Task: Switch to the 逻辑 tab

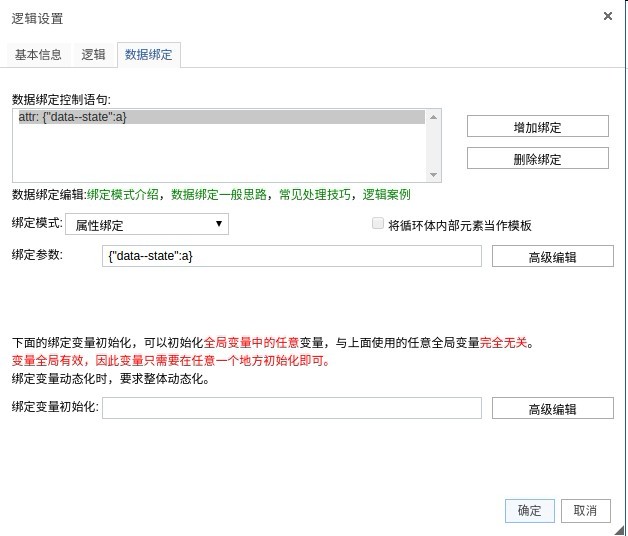Action: (x=93, y=54)
